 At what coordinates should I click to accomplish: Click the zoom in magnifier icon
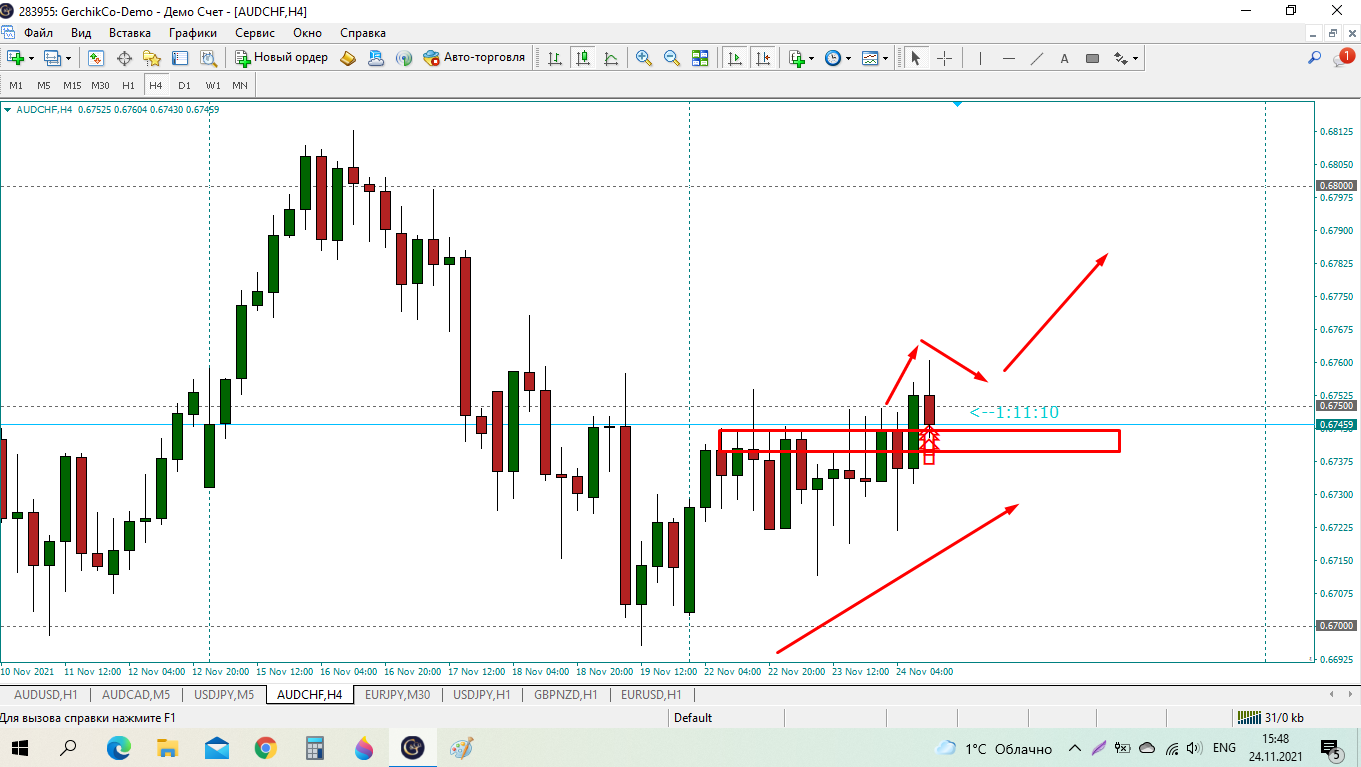coord(644,58)
